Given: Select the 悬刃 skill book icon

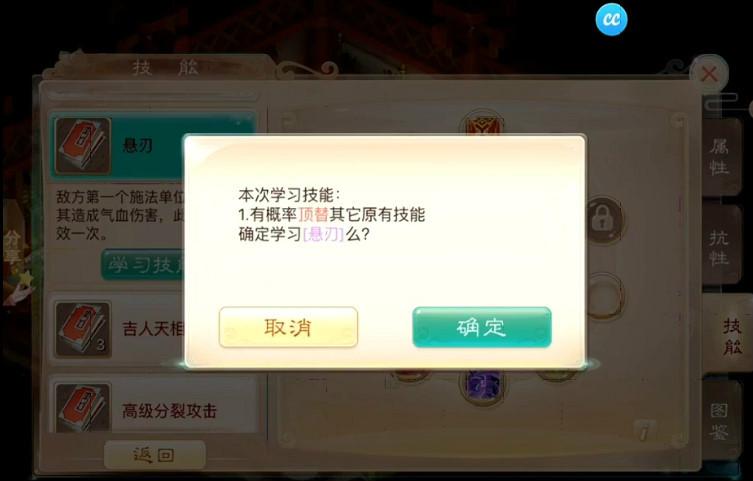Looking at the screenshot, I should coord(83,145).
